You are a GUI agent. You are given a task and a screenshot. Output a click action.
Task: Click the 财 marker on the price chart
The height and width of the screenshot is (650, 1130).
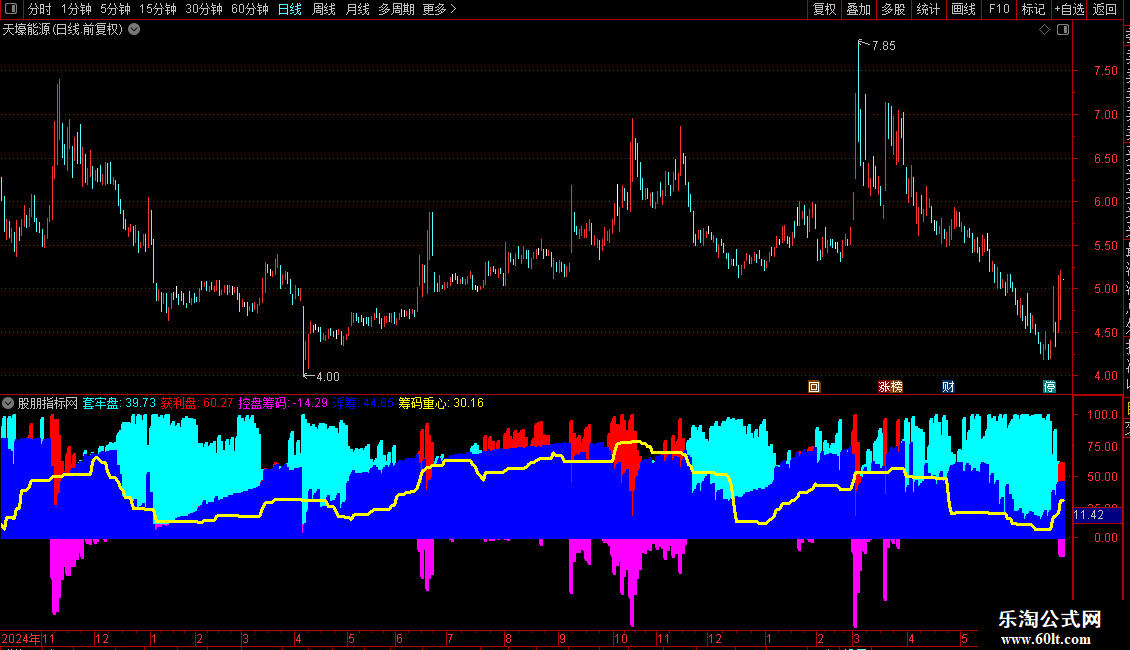(948, 387)
